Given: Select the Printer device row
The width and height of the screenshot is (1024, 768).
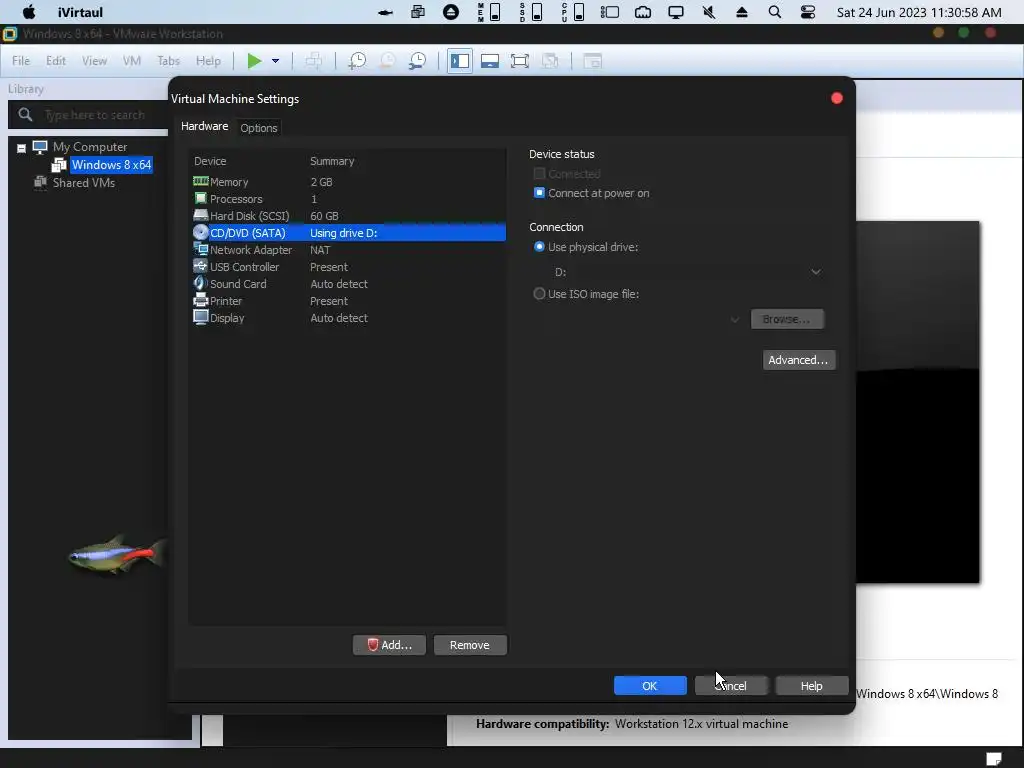Looking at the screenshot, I should 349,301.
